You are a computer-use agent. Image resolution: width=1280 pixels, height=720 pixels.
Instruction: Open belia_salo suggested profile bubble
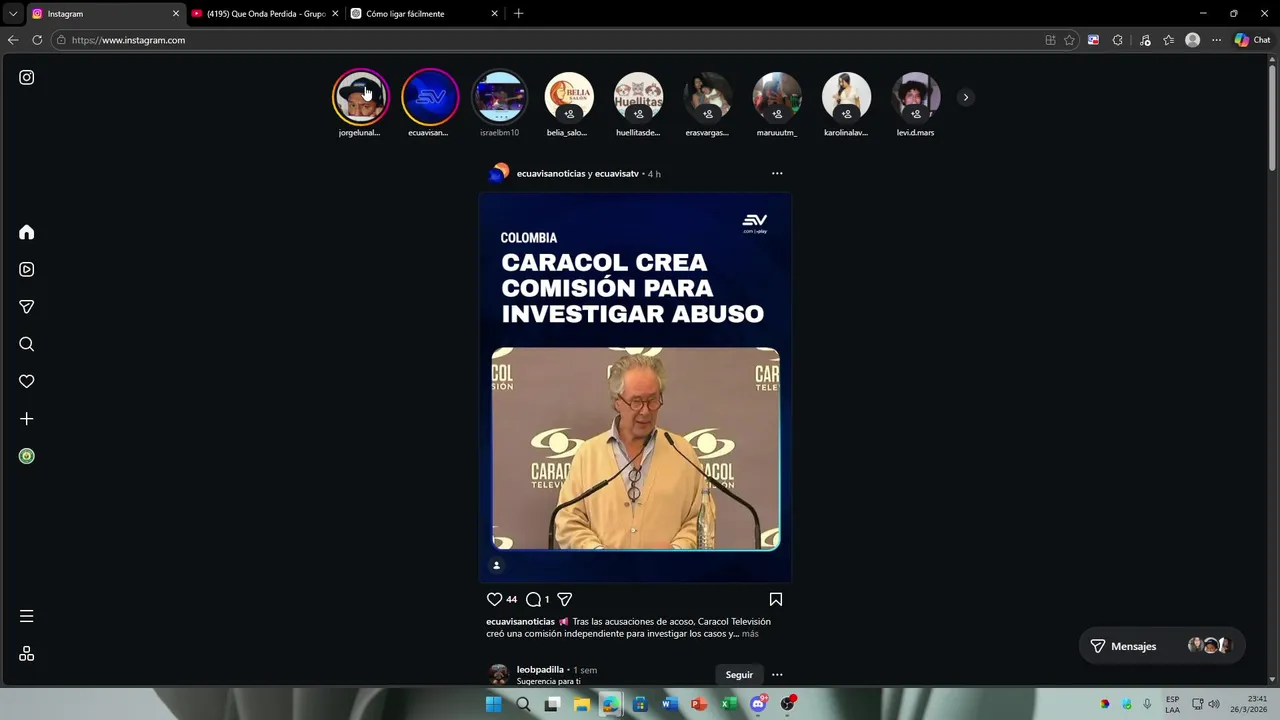[x=568, y=97]
